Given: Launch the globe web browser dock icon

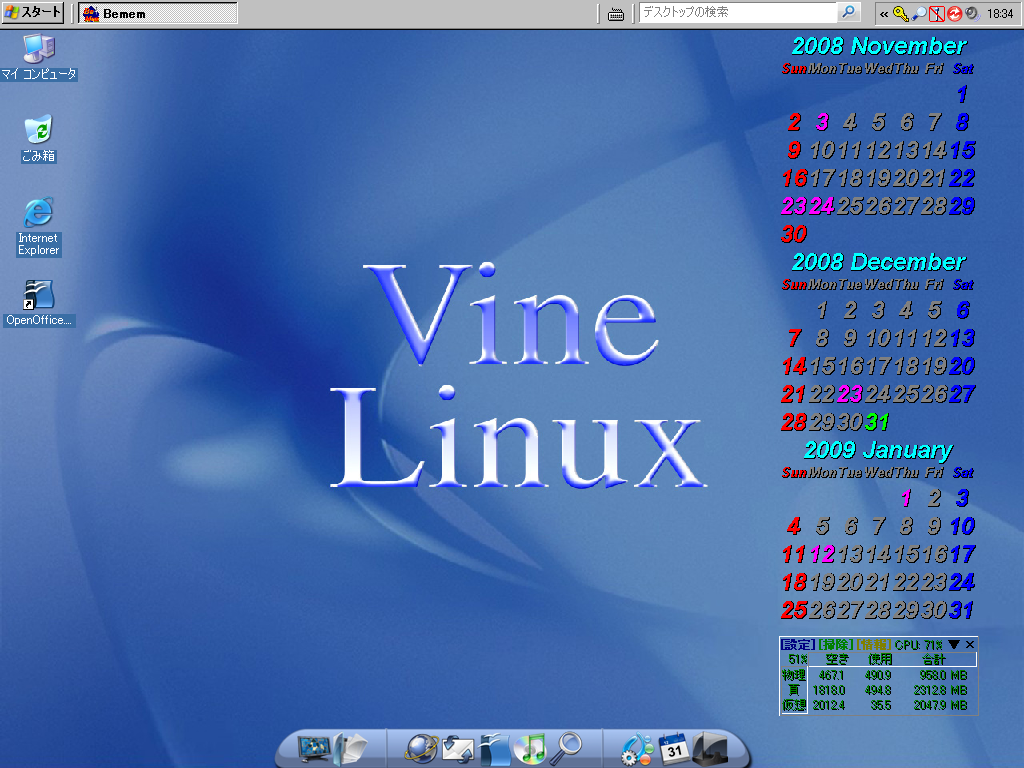Looking at the screenshot, I should point(422,748).
